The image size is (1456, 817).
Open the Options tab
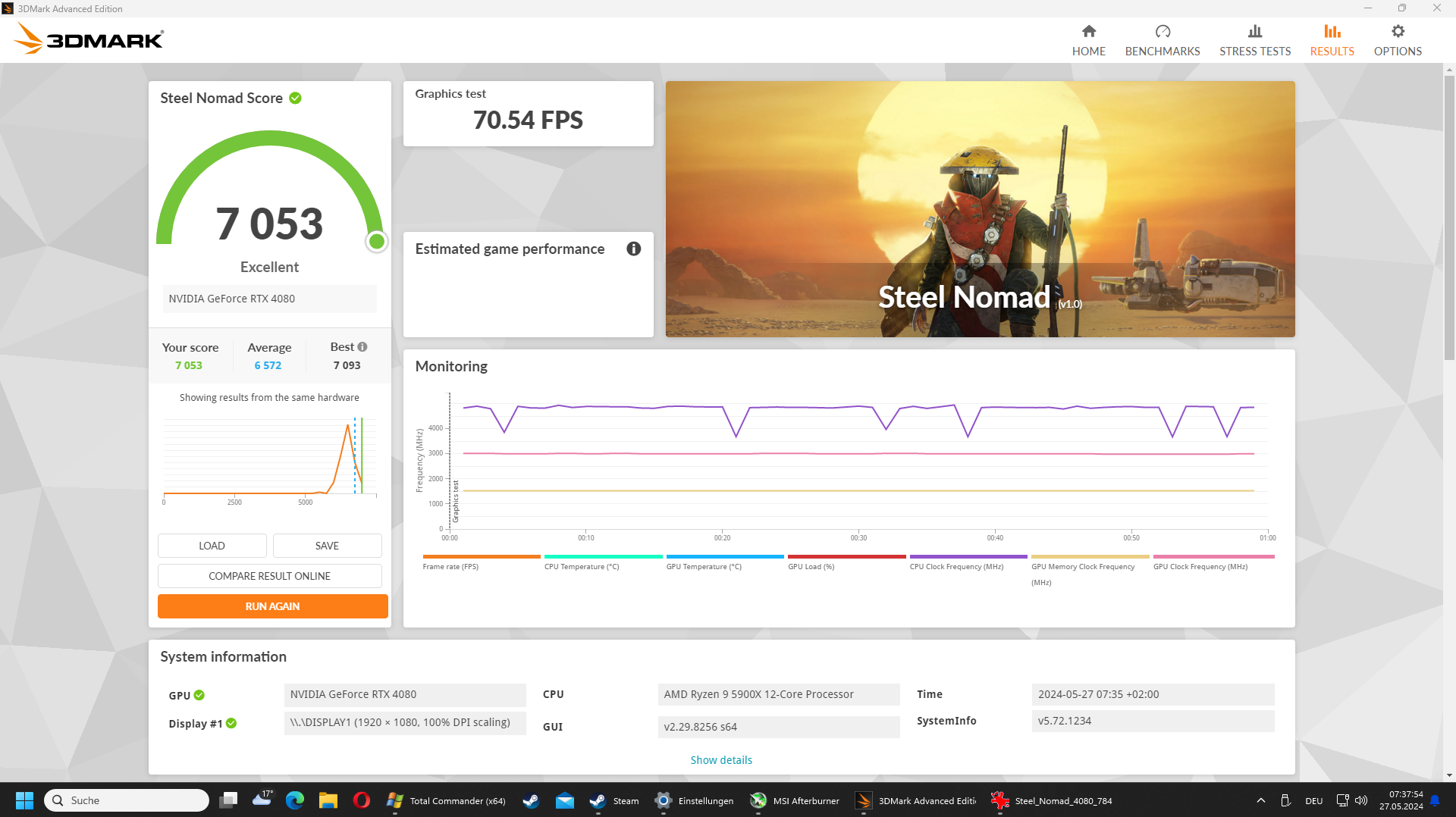coord(1398,40)
